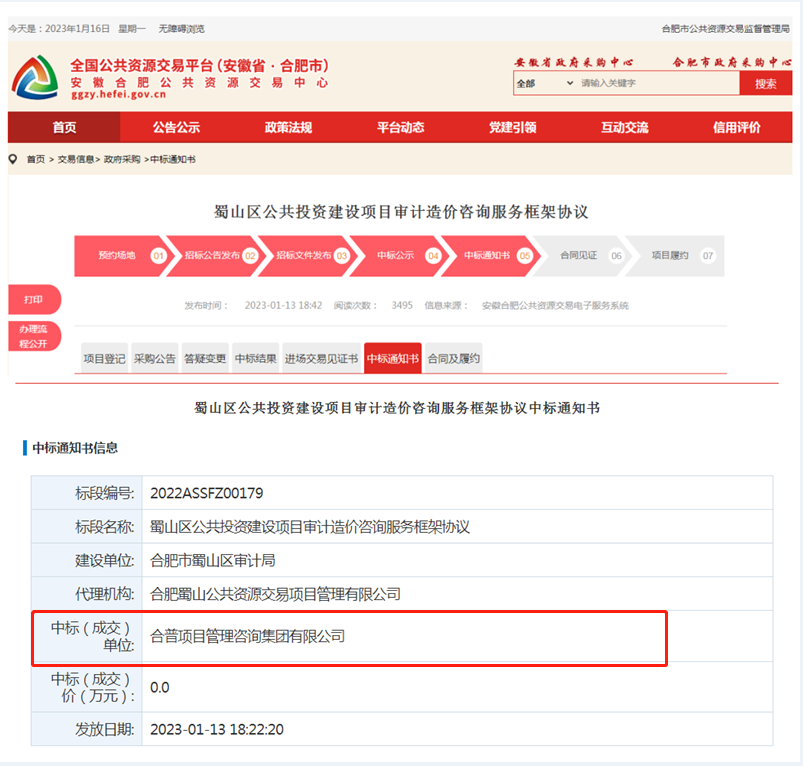The width and height of the screenshot is (803, 766).
Task: Click the winning bidder 合普项目管理咨询集团有限公司
Action: click(247, 636)
